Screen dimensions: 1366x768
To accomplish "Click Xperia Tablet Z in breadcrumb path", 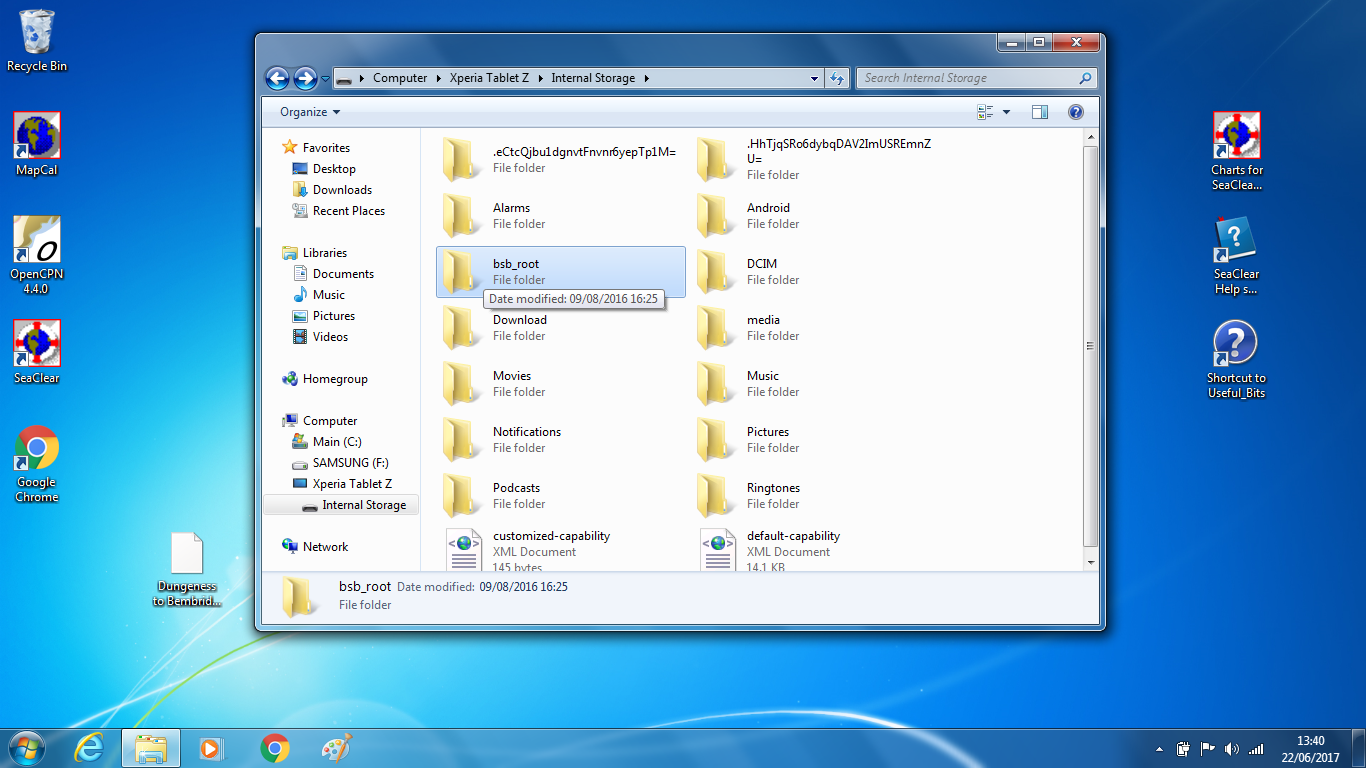I will point(489,78).
